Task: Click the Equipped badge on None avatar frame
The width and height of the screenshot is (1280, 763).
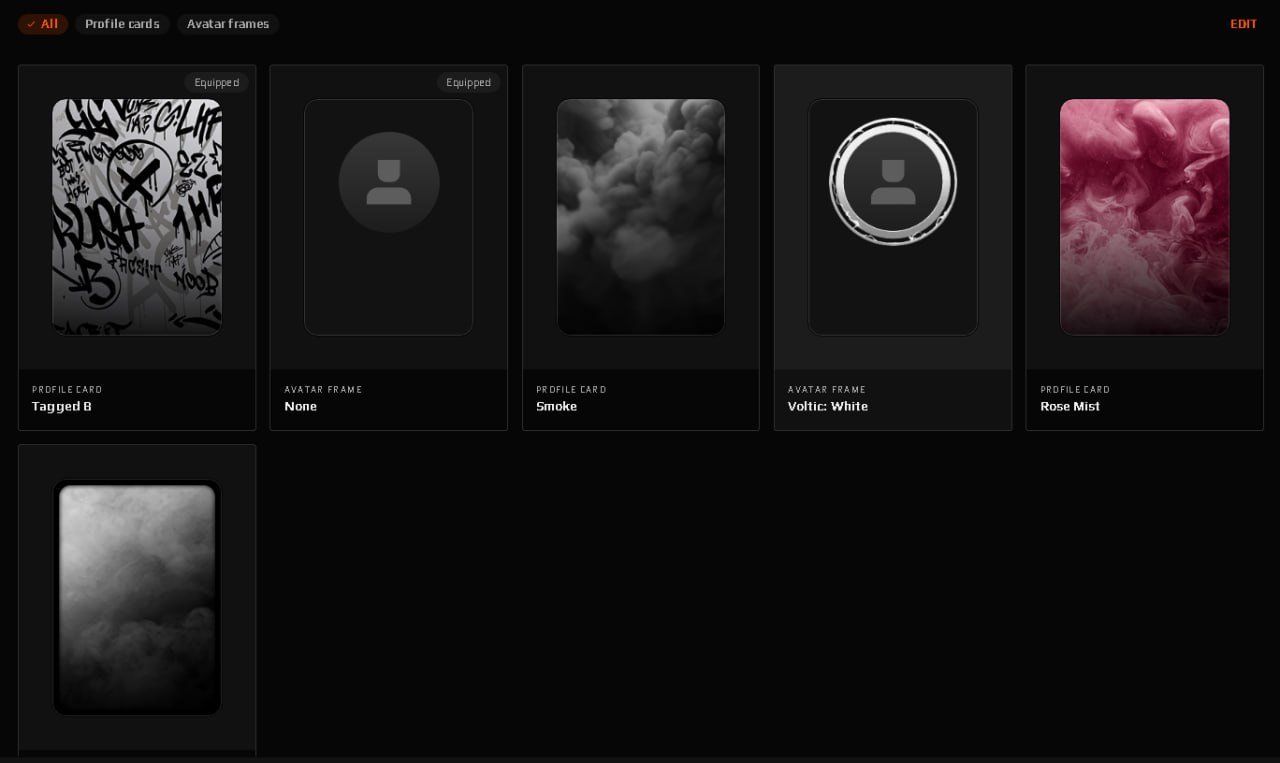Action: click(468, 83)
